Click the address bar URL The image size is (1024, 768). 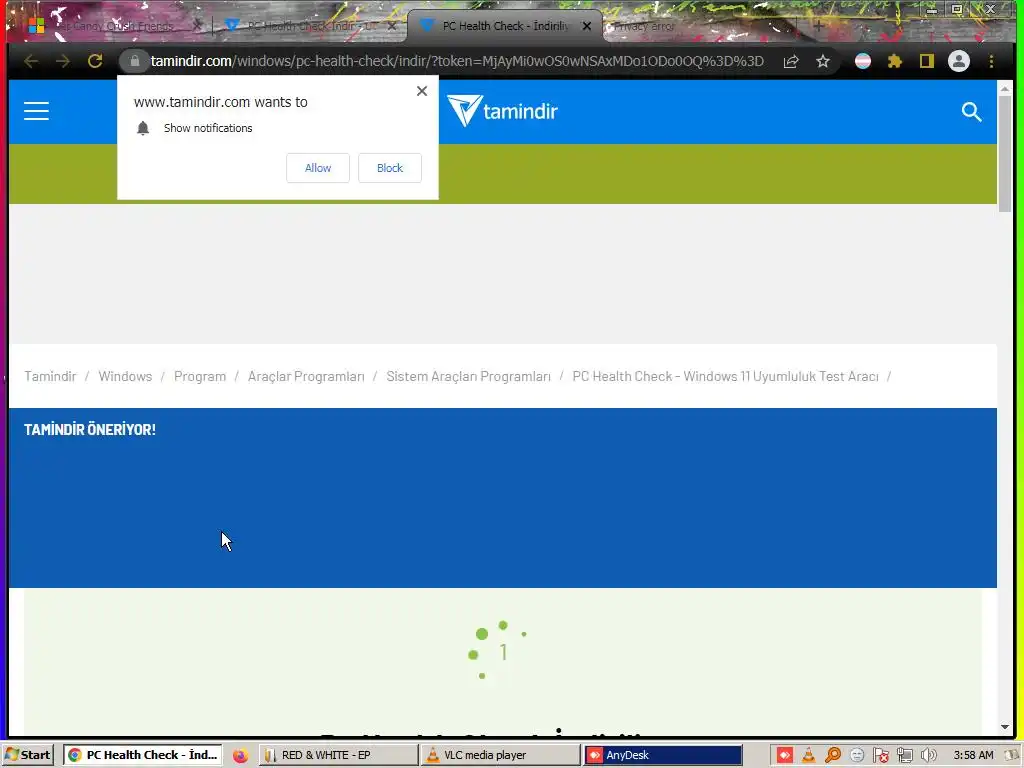(x=457, y=61)
